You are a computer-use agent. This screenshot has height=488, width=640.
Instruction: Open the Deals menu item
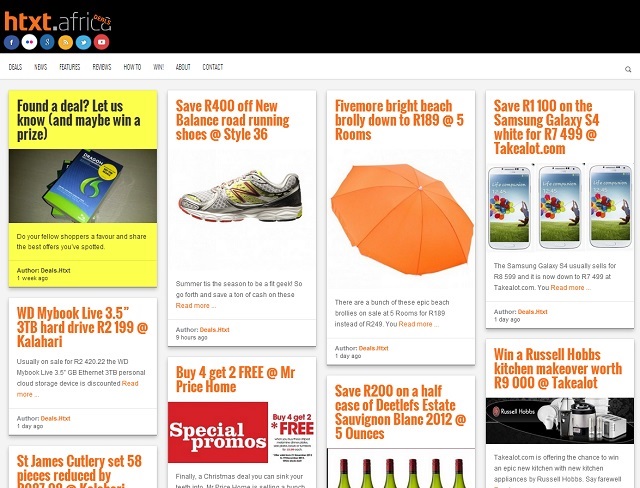(15, 67)
